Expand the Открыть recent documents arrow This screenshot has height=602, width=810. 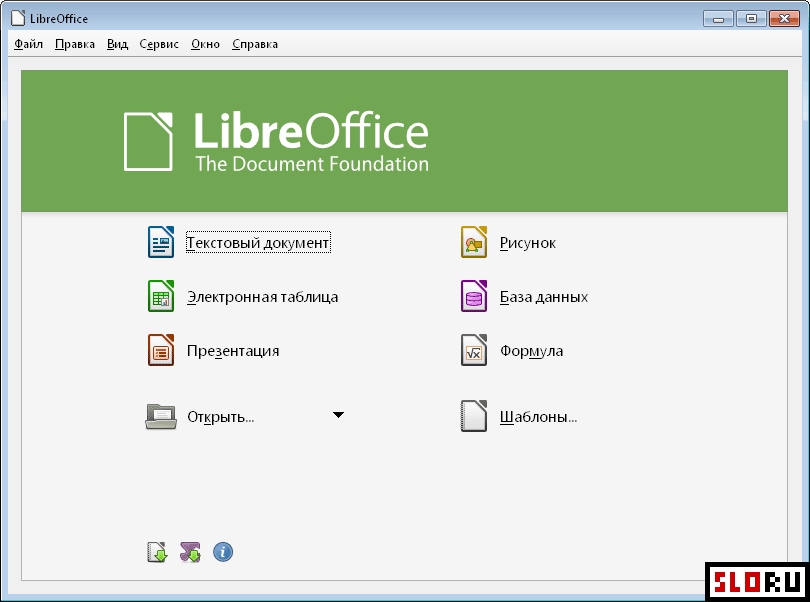point(338,415)
